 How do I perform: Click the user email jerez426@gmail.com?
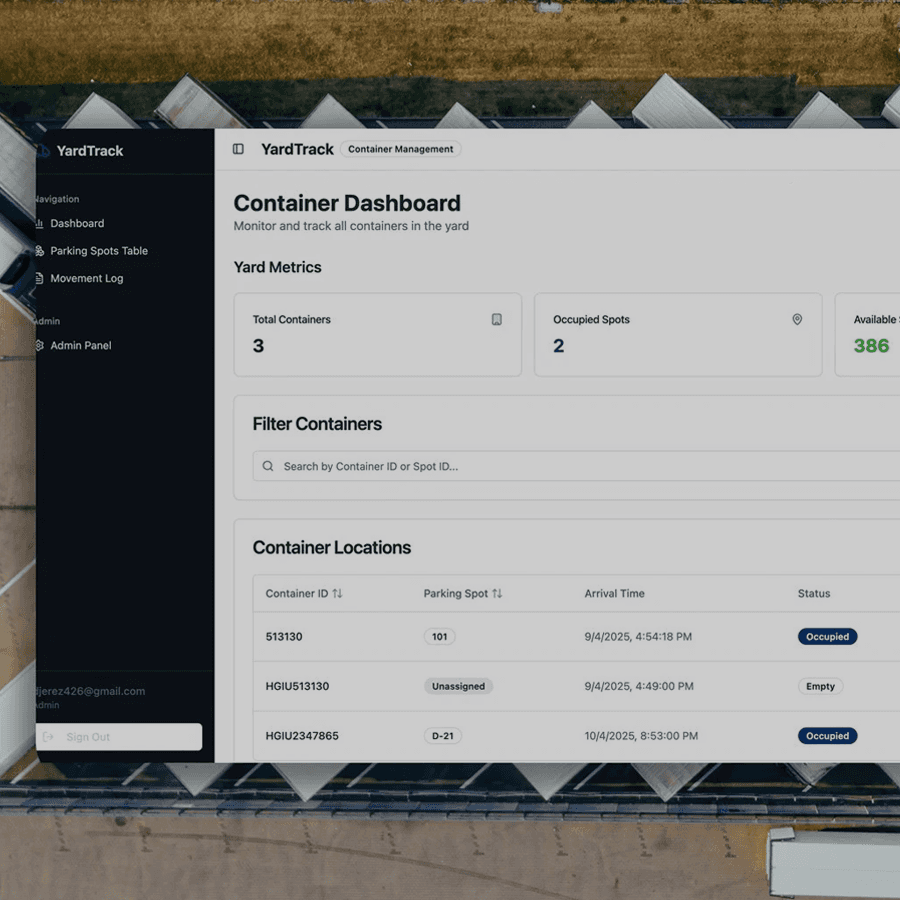tap(91, 691)
